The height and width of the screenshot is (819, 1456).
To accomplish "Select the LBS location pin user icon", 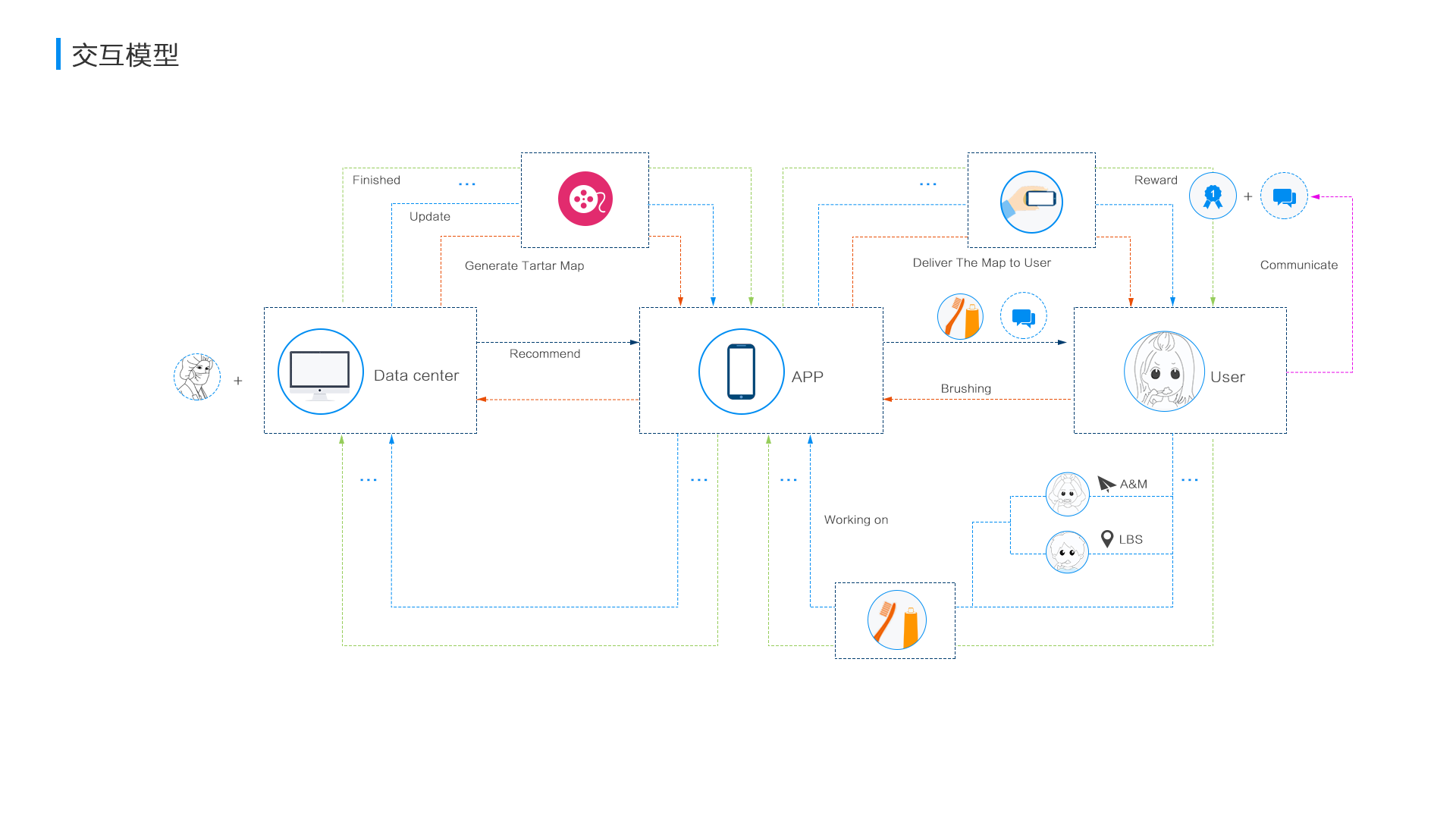I will coord(1064,550).
